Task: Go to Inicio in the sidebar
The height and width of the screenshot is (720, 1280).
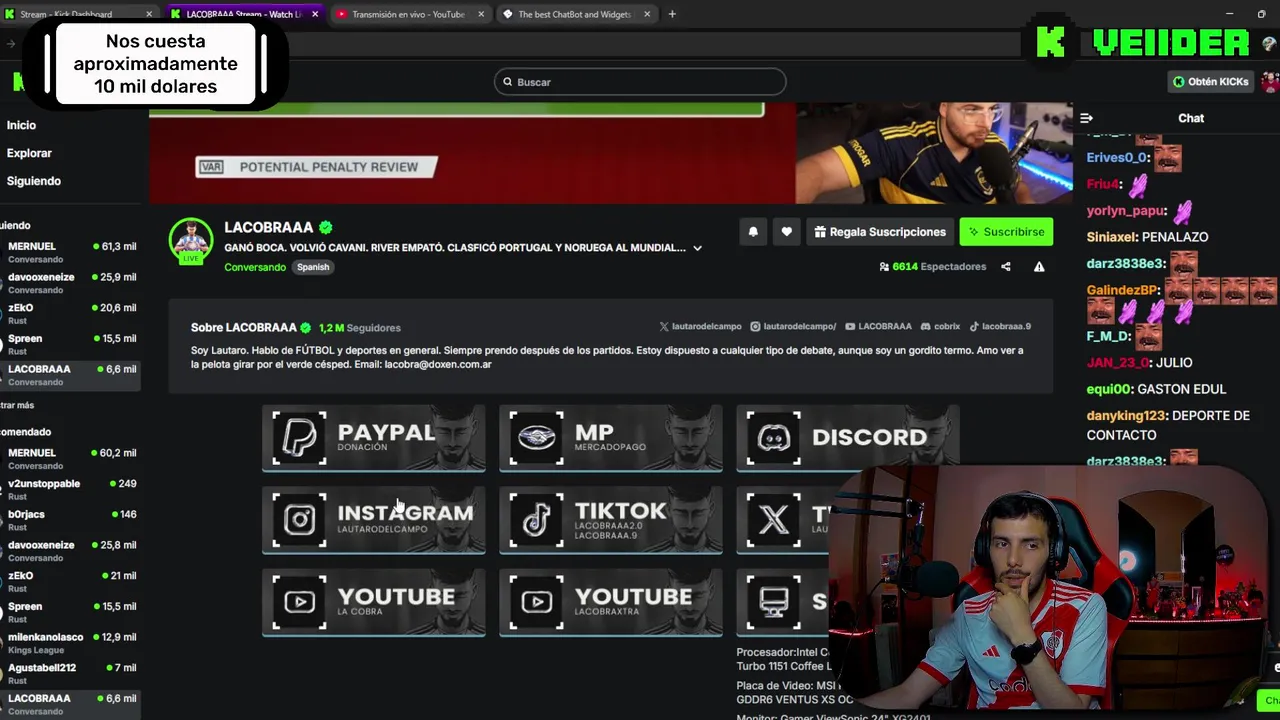Action: coord(21,125)
